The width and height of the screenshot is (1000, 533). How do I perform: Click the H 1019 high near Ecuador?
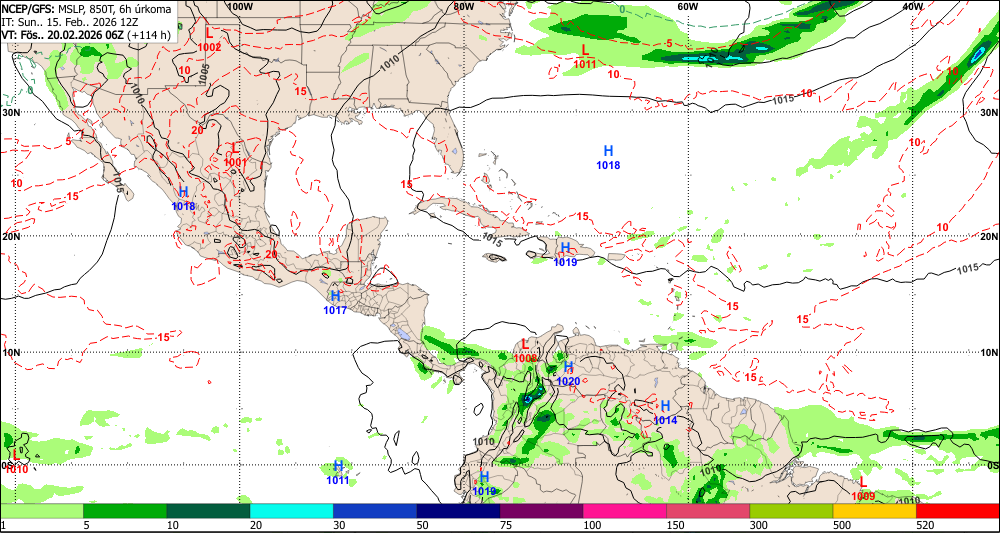484,483
